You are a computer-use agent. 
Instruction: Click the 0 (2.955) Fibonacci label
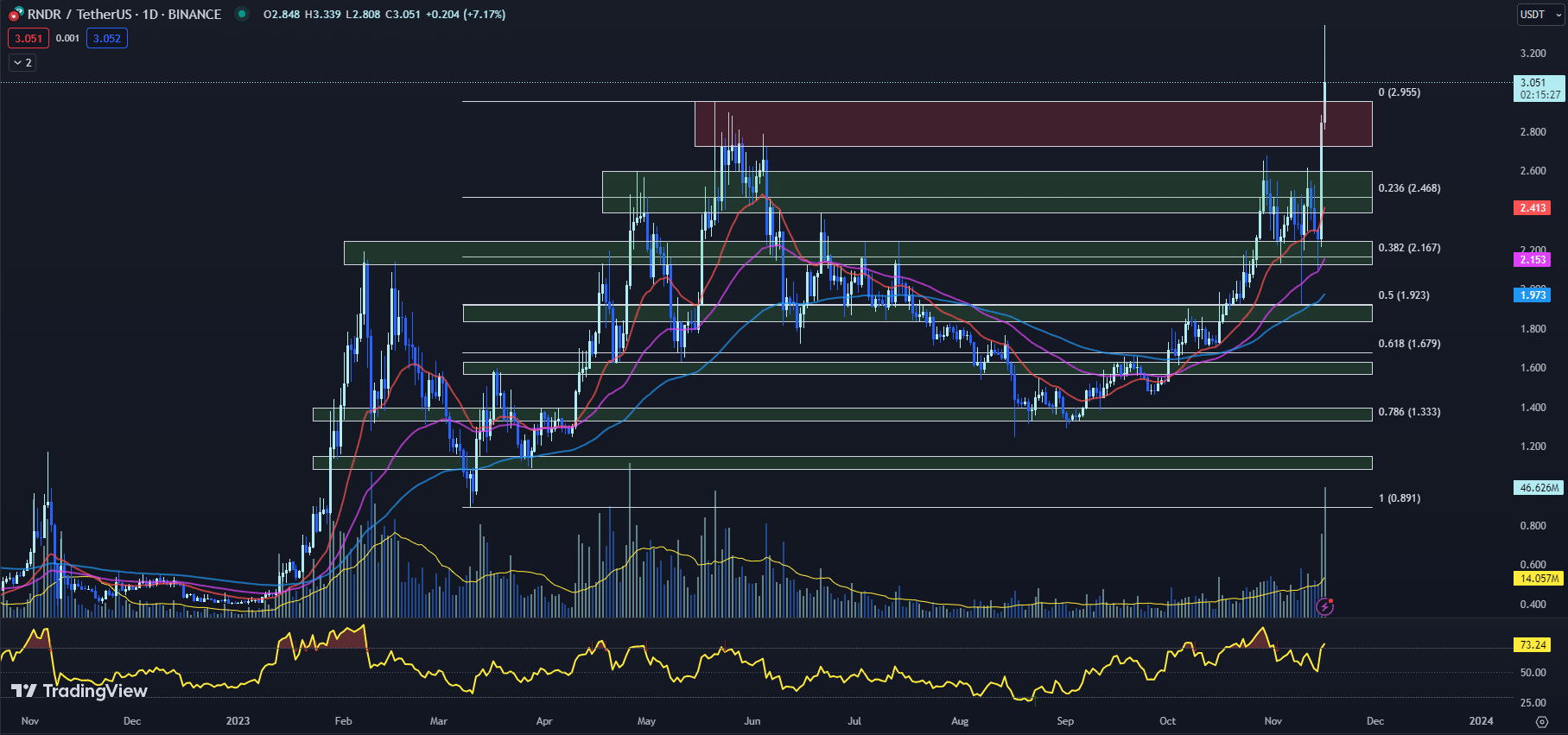click(x=1399, y=92)
